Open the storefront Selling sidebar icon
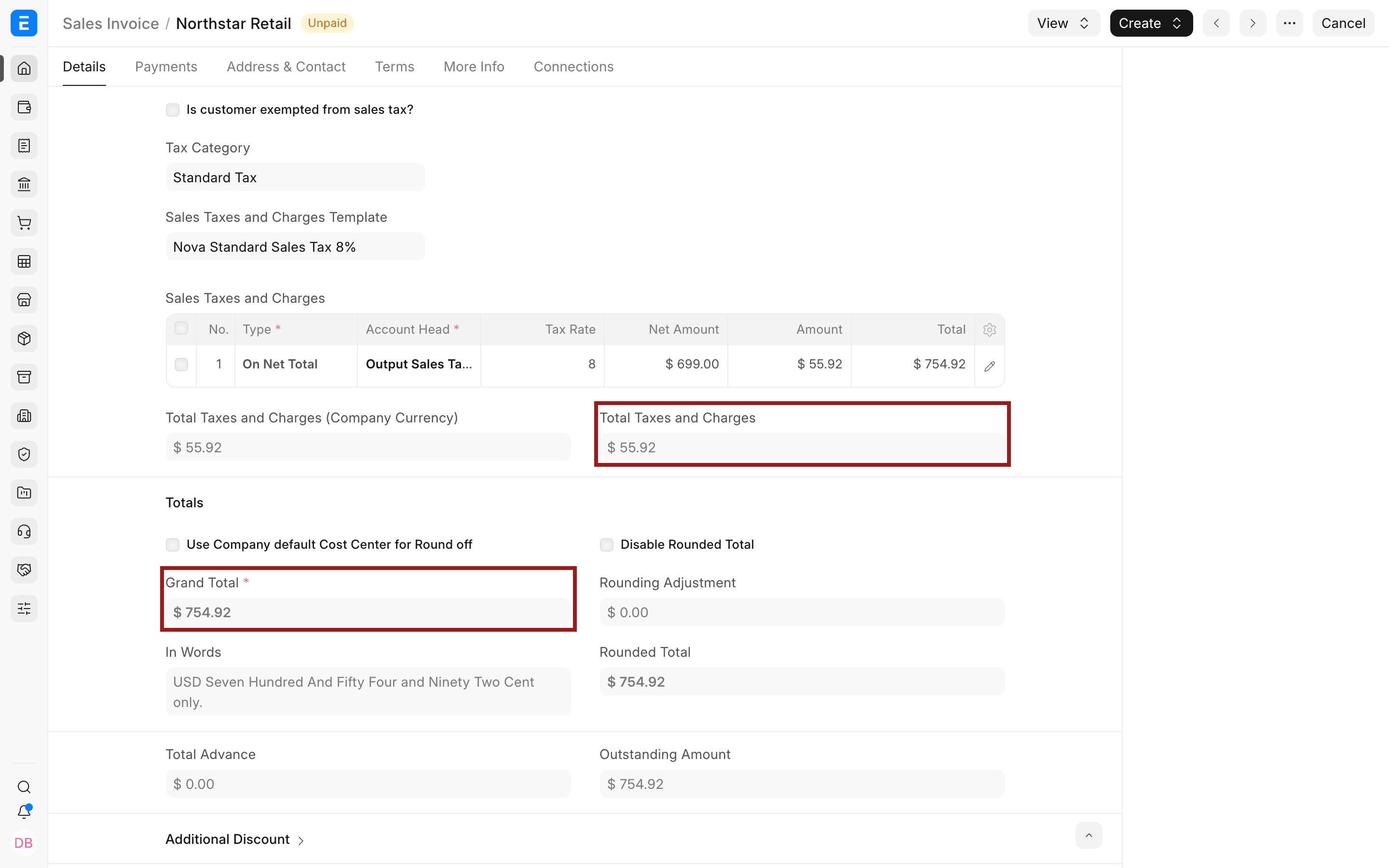 pos(24,299)
